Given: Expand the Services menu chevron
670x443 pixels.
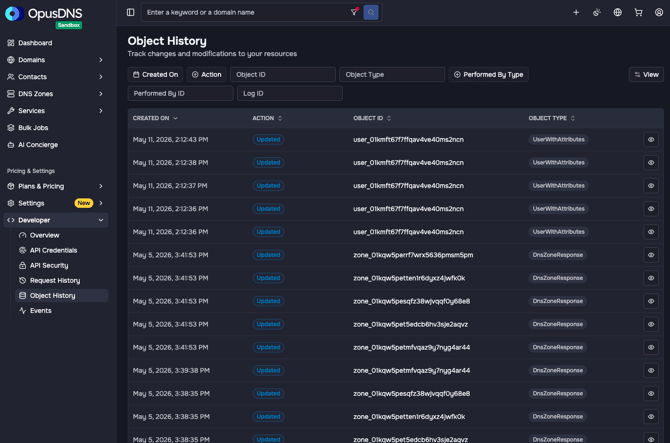Looking at the screenshot, I should 101,111.
